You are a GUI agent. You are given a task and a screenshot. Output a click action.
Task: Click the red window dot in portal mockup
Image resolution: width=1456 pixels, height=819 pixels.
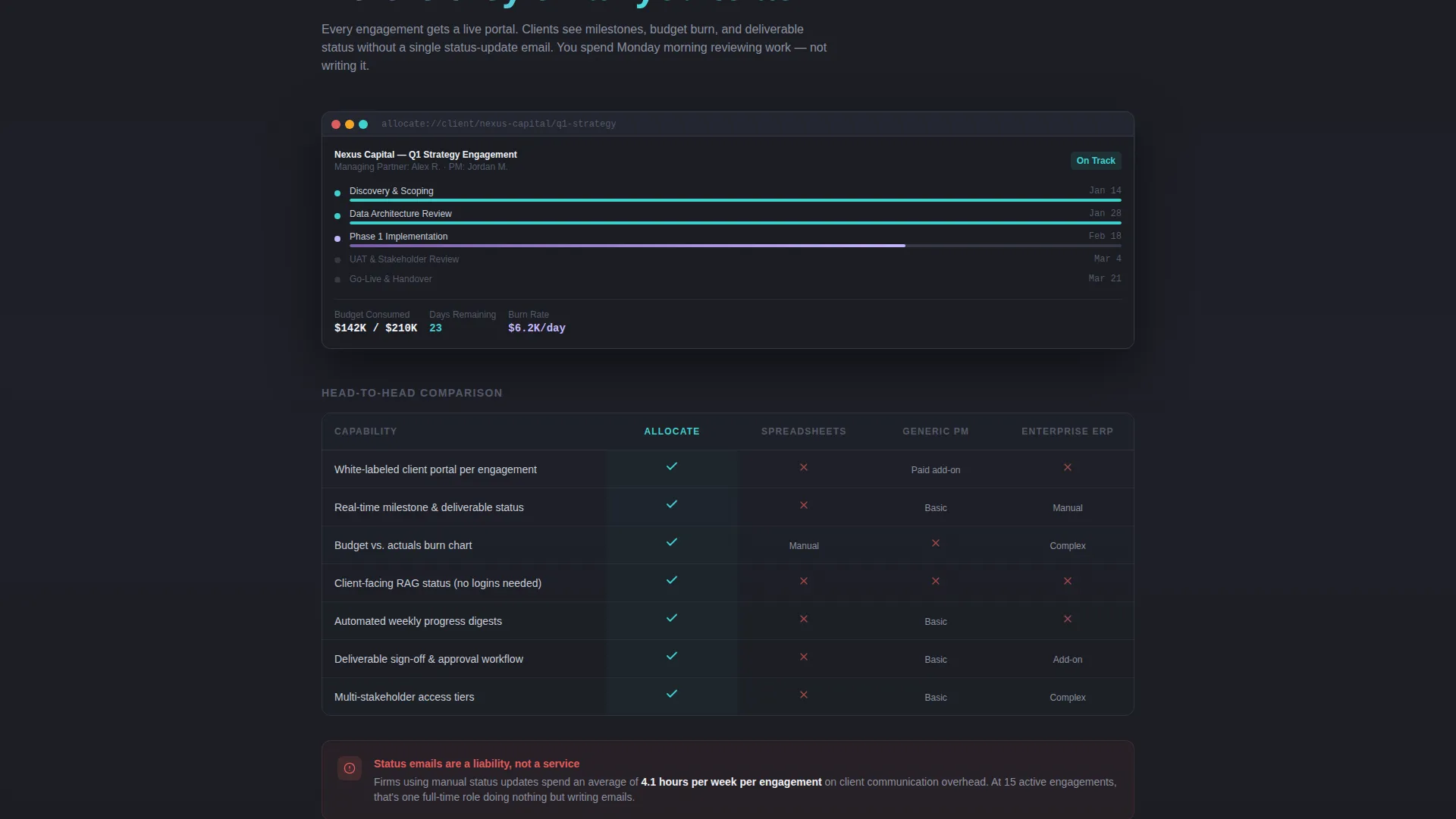tap(336, 124)
